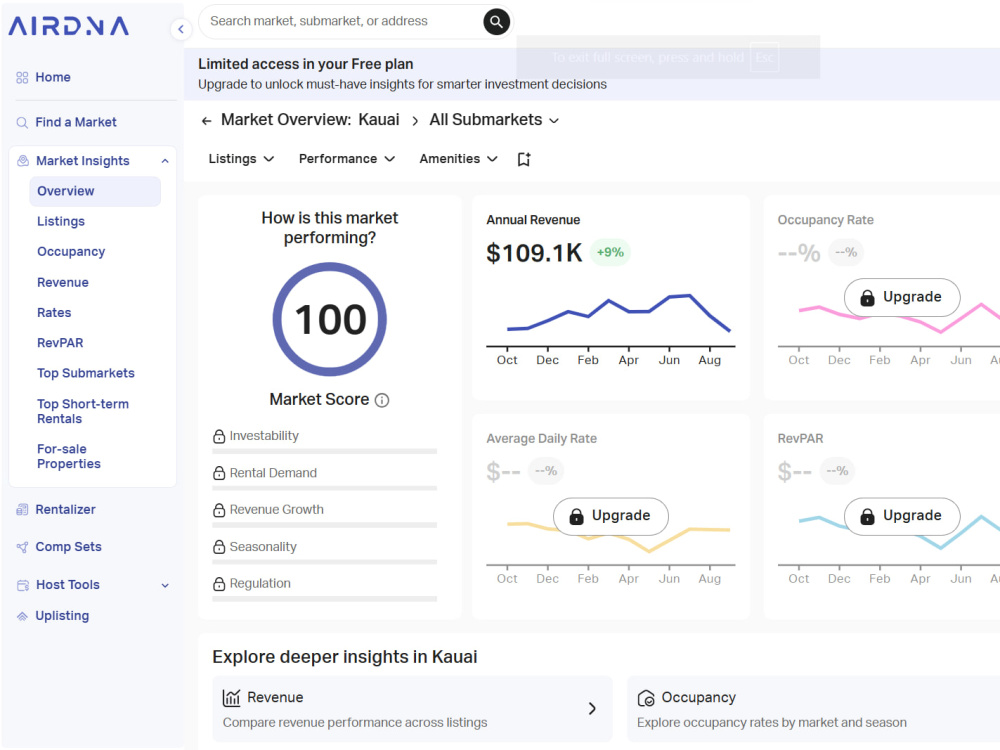This screenshot has height=750, width=1000.
Task: Open the Rentalizer tool link
Action: click(65, 510)
